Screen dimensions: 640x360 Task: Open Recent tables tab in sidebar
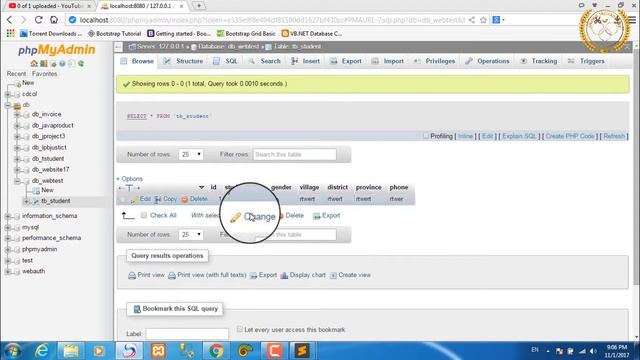click(16, 74)
